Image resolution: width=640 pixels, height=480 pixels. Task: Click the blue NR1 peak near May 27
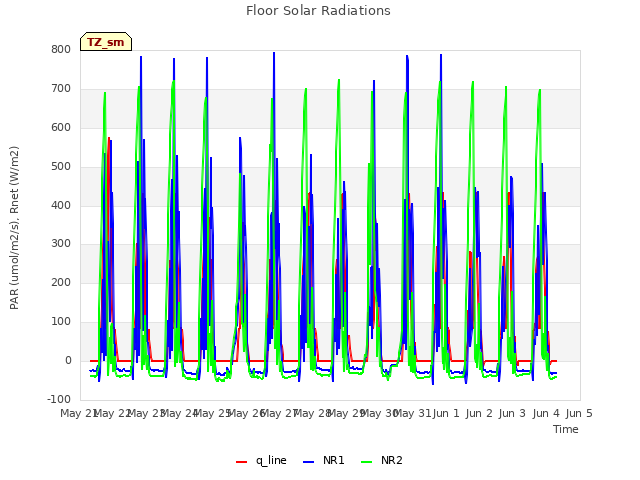tap(274, 53)
